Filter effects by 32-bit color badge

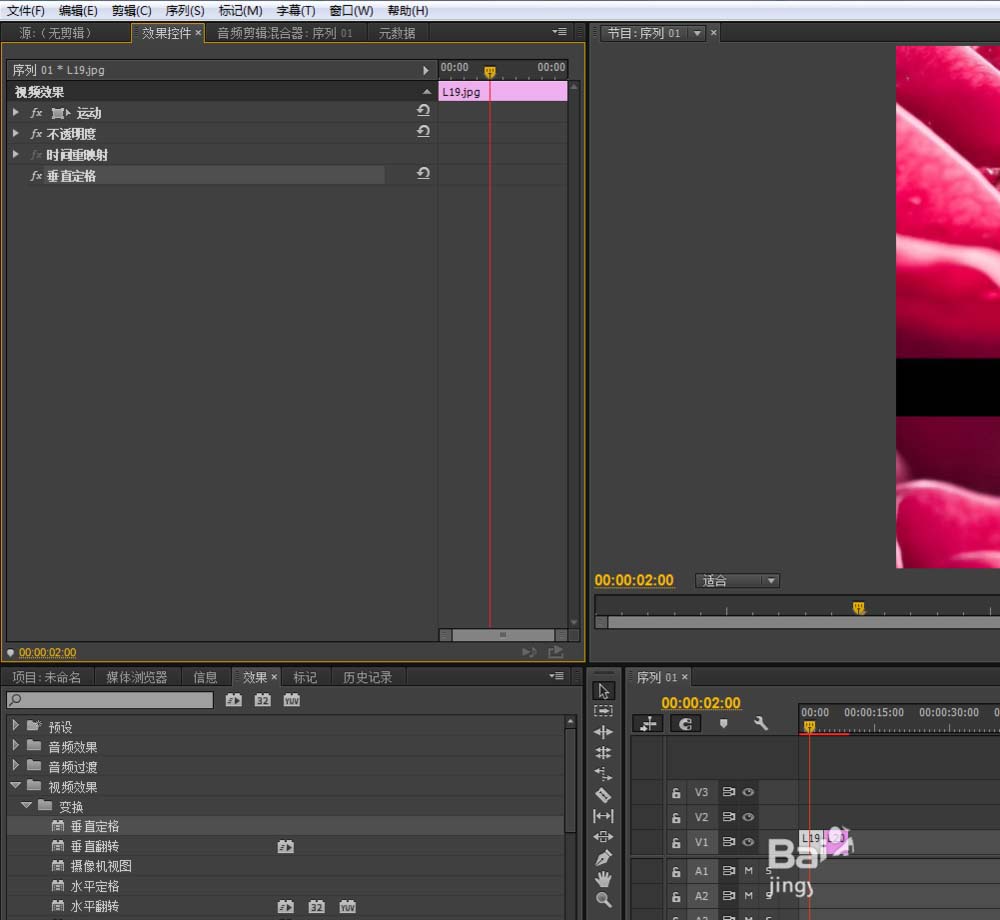[263, 700]
